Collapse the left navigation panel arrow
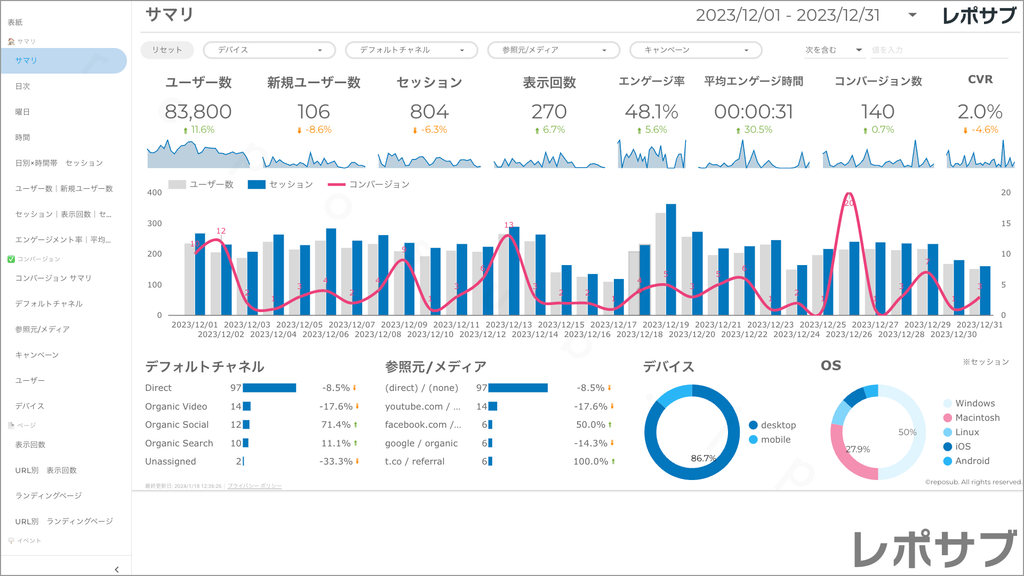Viewport: 1024px width, 576px height. [x=117, y=568]
